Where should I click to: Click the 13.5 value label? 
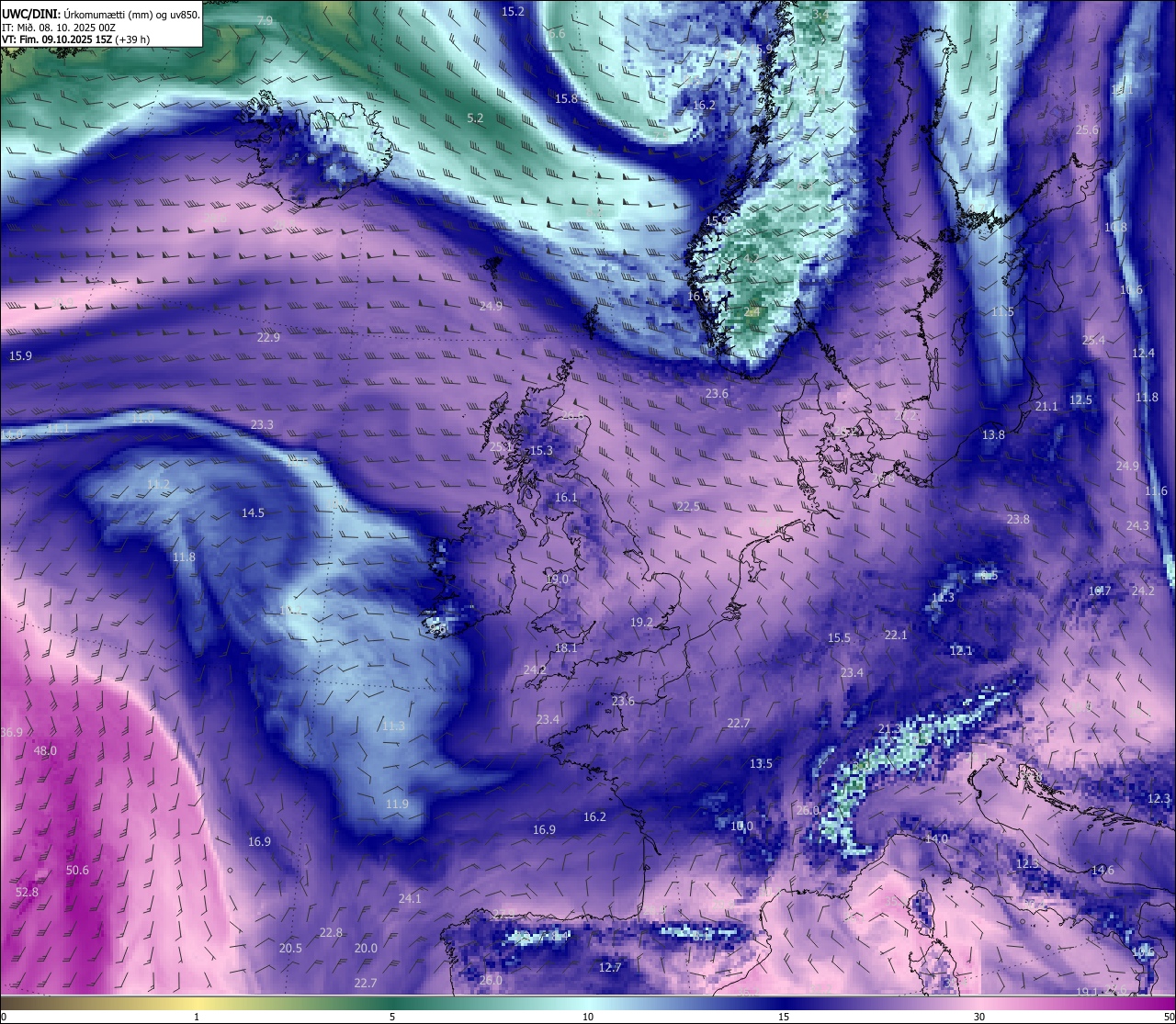tap(761, 763)
